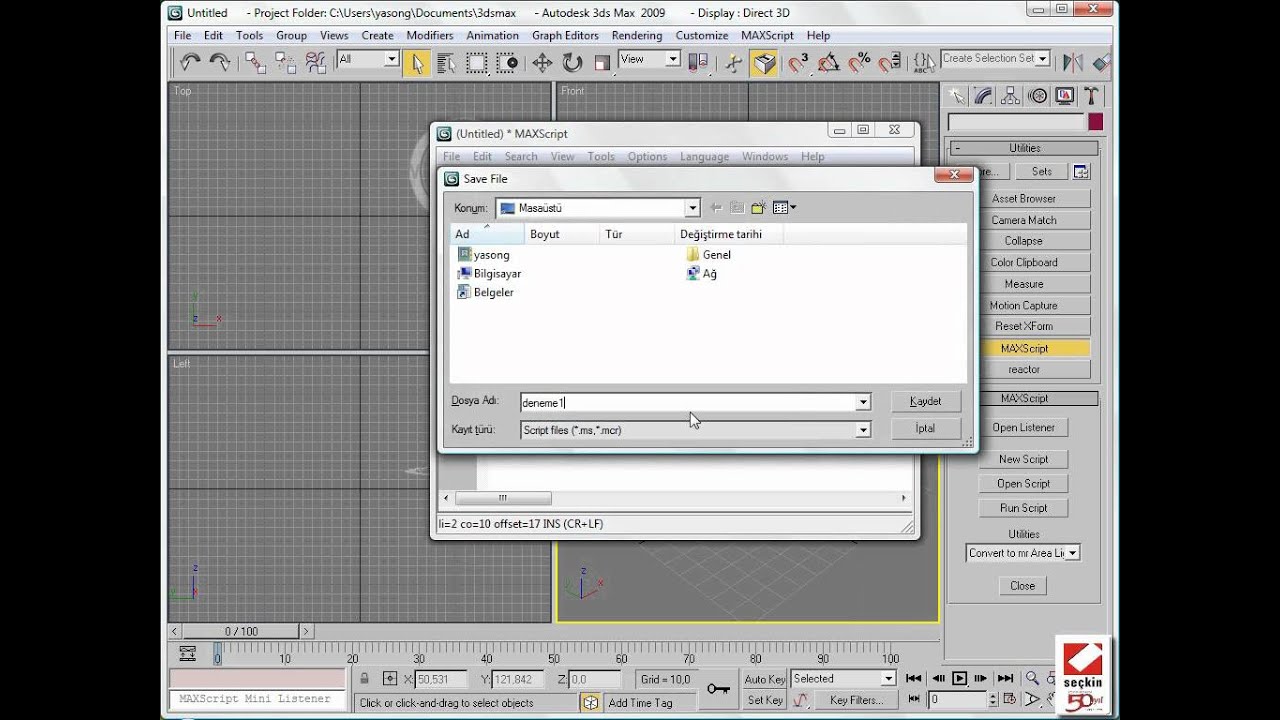Click Bind to Space Warp tool
The width and height of the screenshot is (1280, 720).
pos(316,63)
